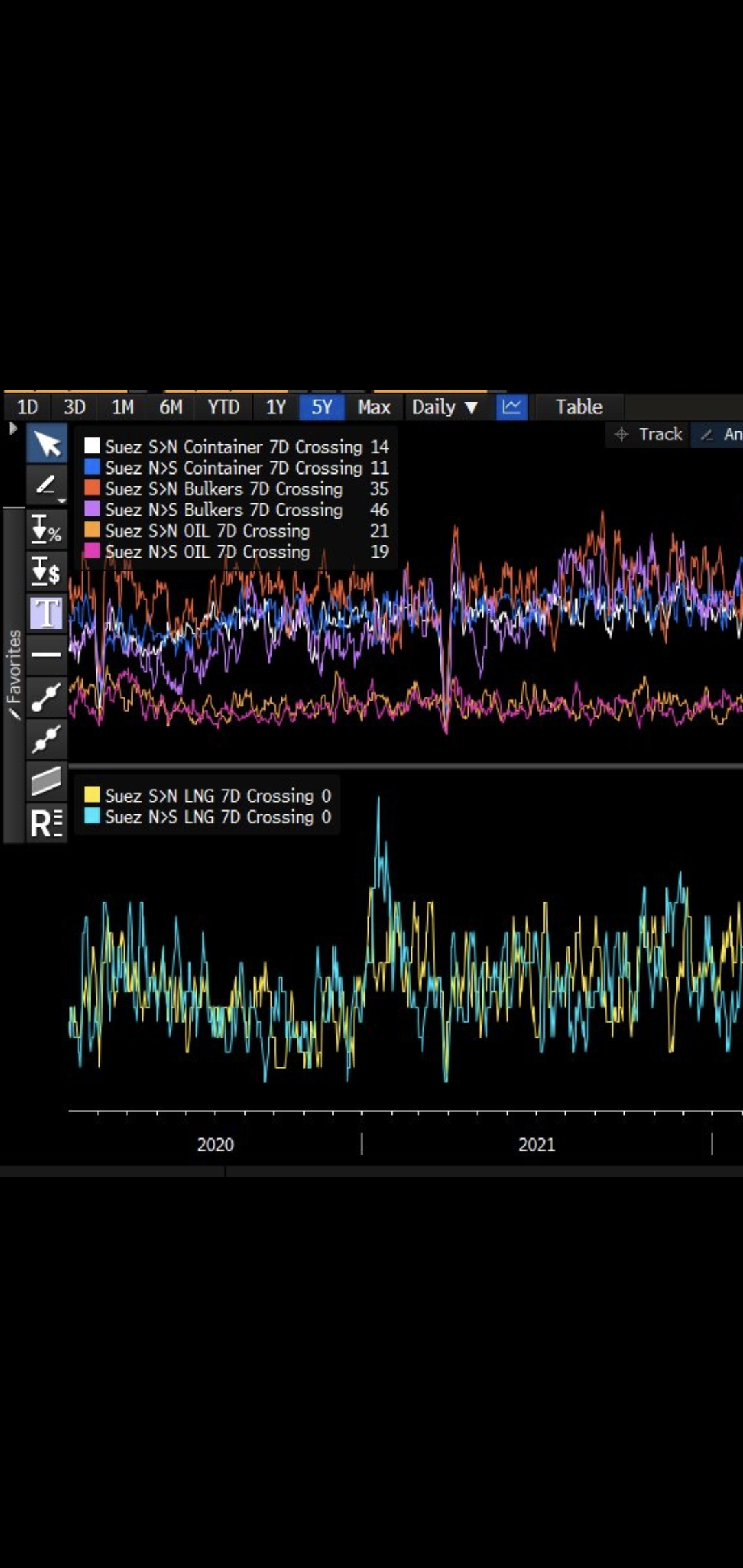Activate the percent change measure tool
This screenshot has width=743, height=1568.
click(47, 530)
